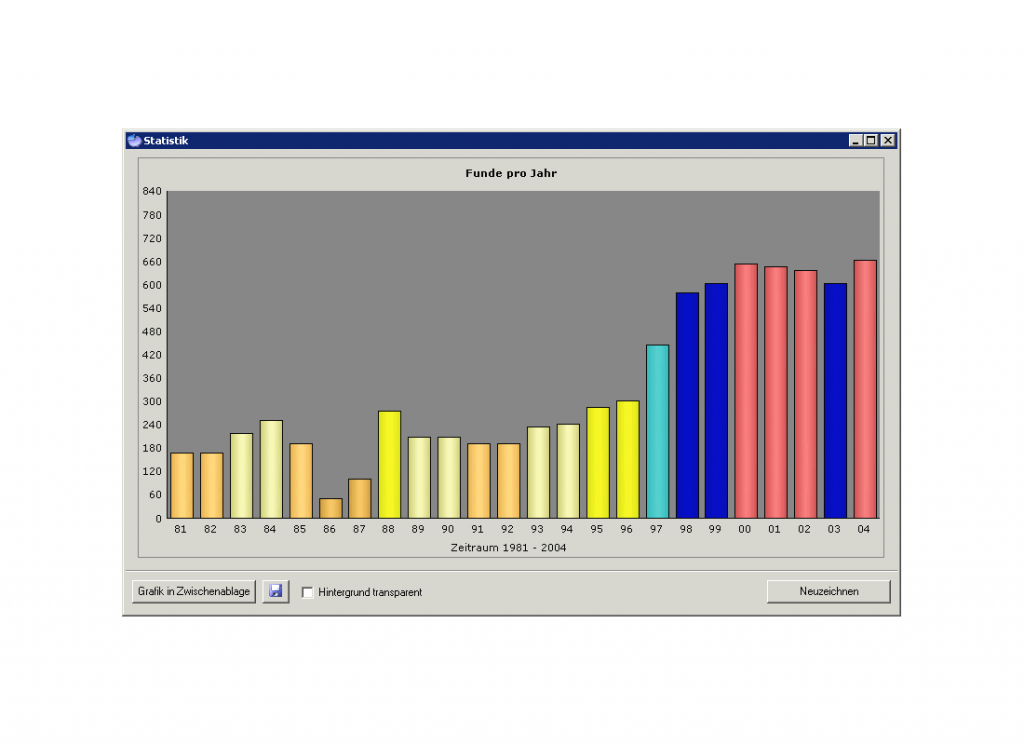Viewport: 1024px width, 745px height.
Task: Click the red bar for year 00
Action: click(x=746, y=391)
